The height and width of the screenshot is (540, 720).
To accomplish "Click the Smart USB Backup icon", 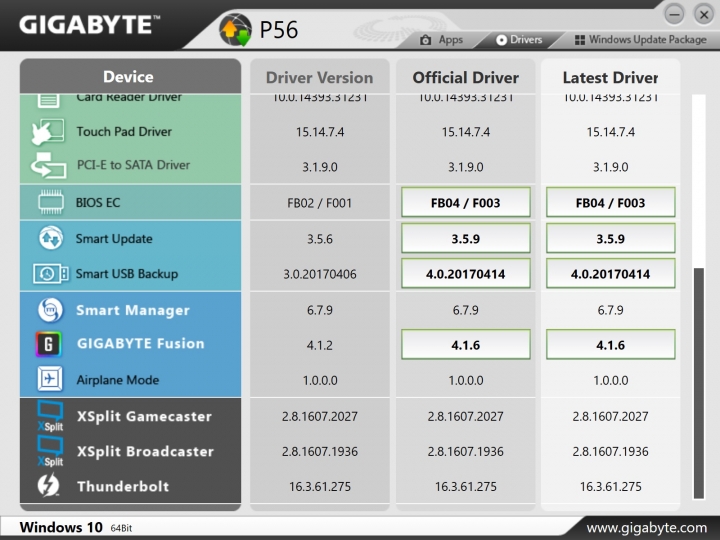I will [51, 274].
